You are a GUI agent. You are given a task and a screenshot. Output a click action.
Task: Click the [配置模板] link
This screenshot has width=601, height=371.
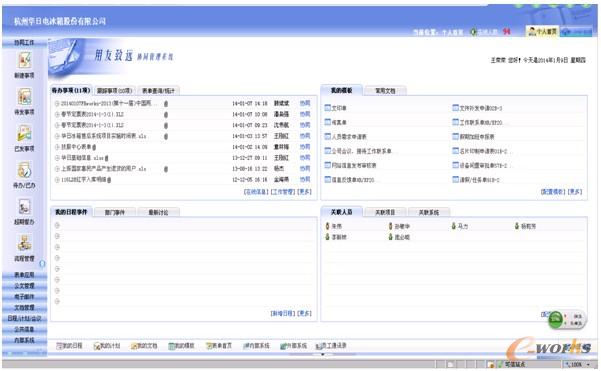pos(553,192)
